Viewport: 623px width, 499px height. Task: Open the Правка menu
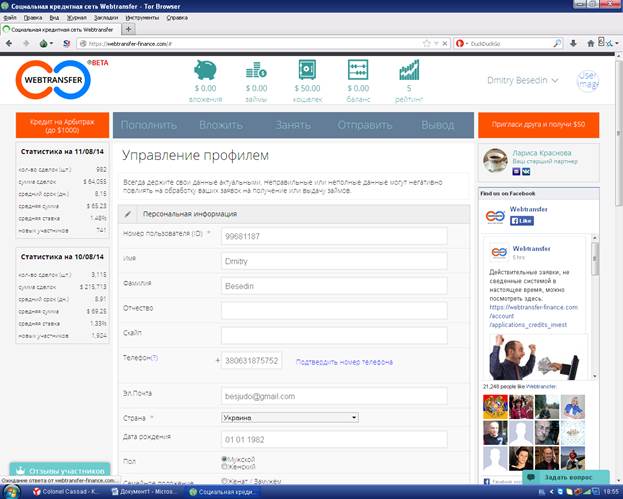pyautogui.click(x=33, y=18)
